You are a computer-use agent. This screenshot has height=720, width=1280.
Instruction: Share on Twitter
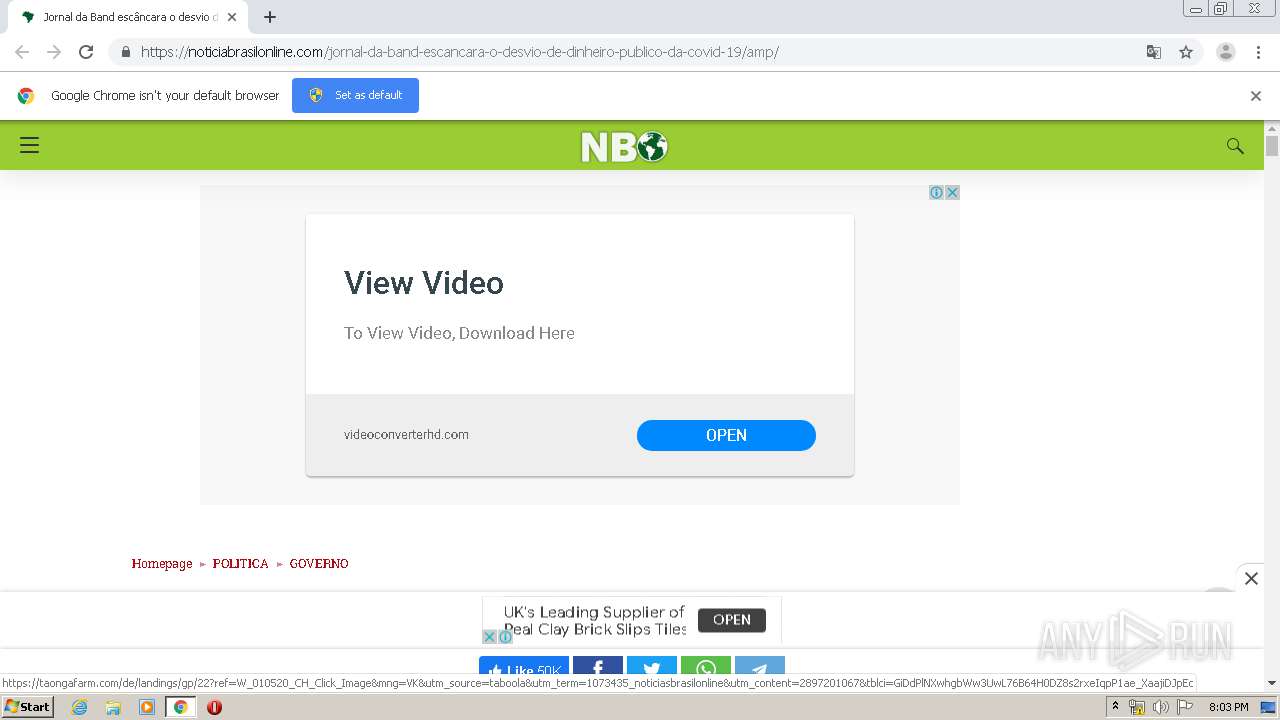[652, 668]
